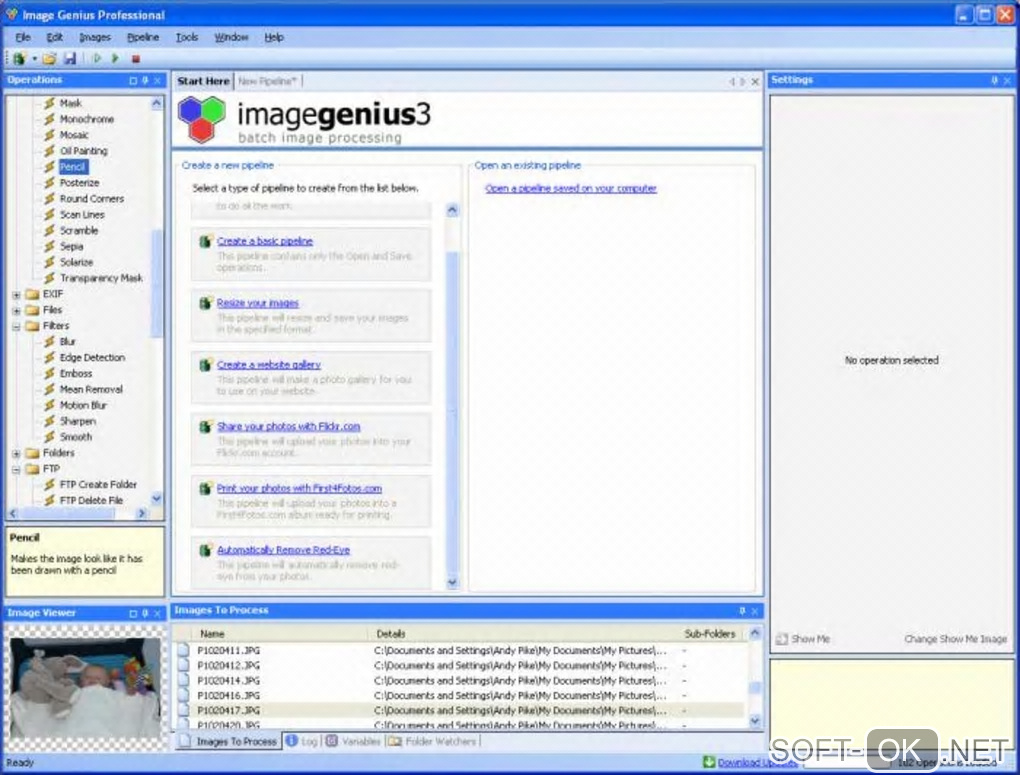Viewport: 1020px width, 775px height.
Task: Select the highlighted Pencil operation
Action: 72,167
